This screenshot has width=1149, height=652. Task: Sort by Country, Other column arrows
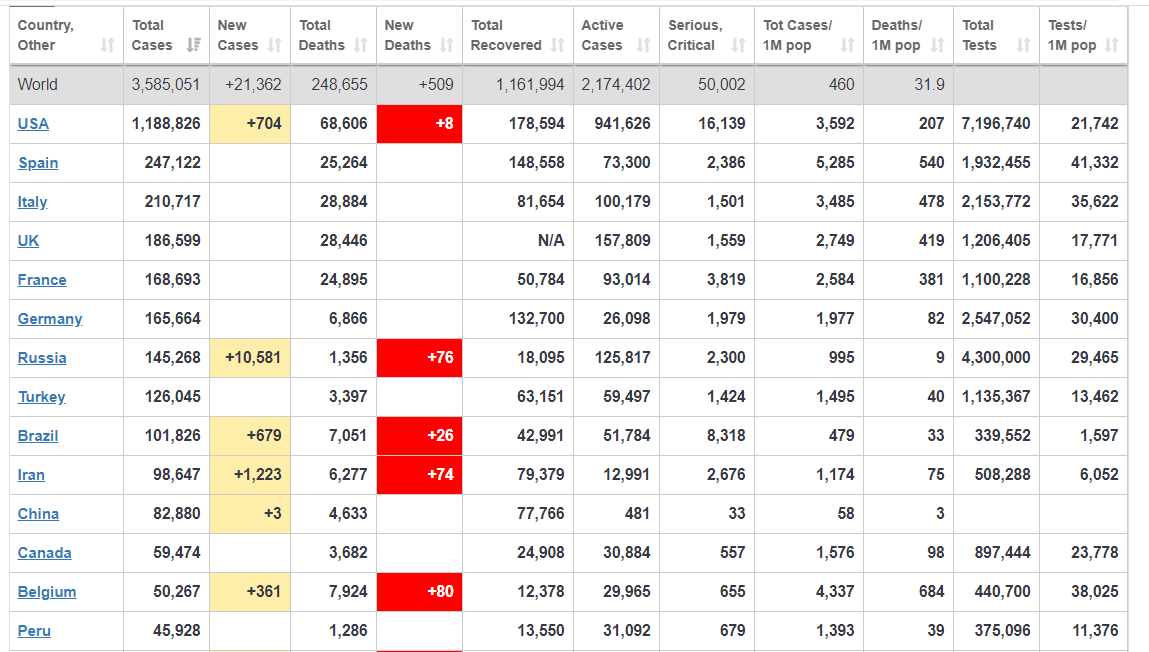[108, 45]
